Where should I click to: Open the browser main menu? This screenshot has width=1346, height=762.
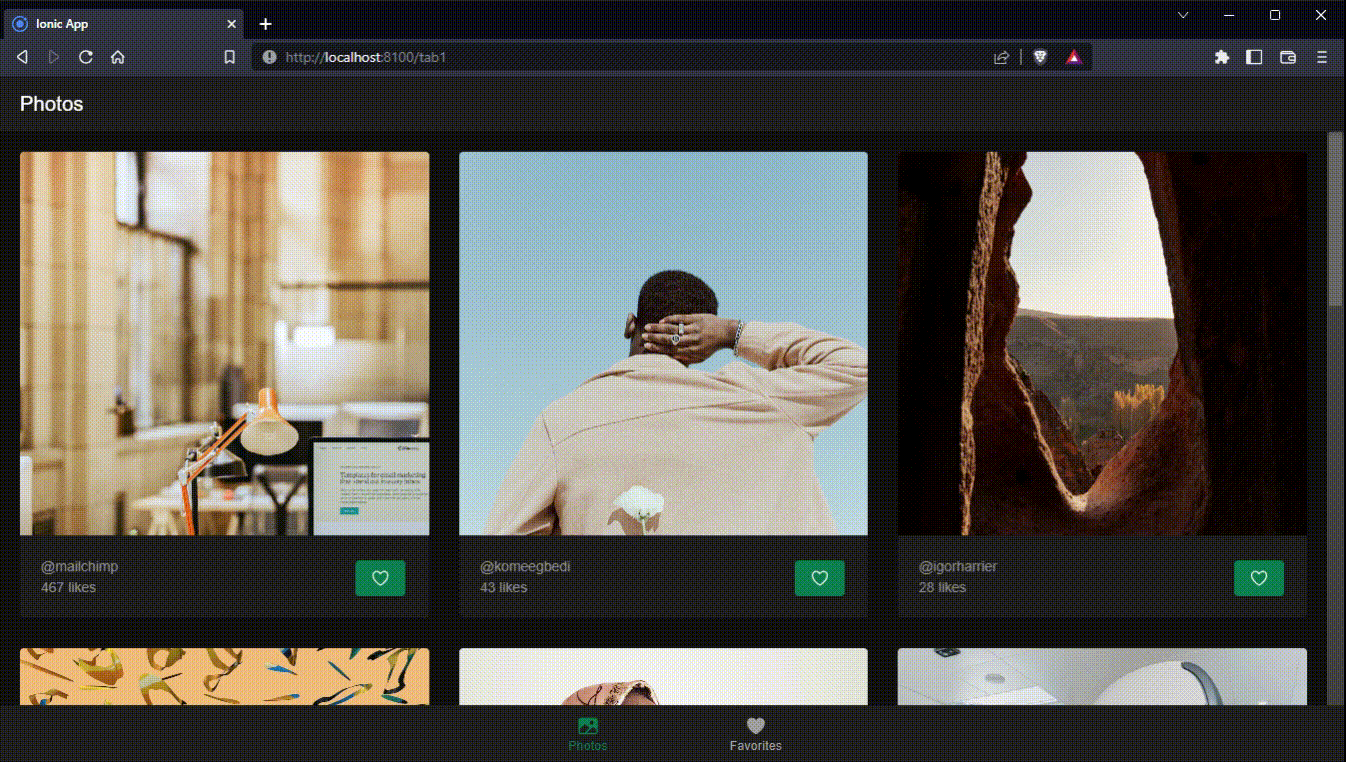click(x=1322, y=58)
